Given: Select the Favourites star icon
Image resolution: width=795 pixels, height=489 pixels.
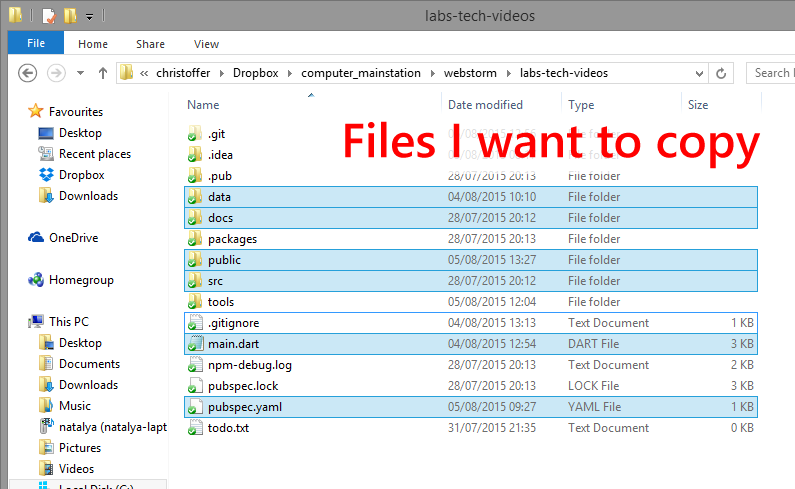Looking at the screenshot, I should (x=35, y=111).
